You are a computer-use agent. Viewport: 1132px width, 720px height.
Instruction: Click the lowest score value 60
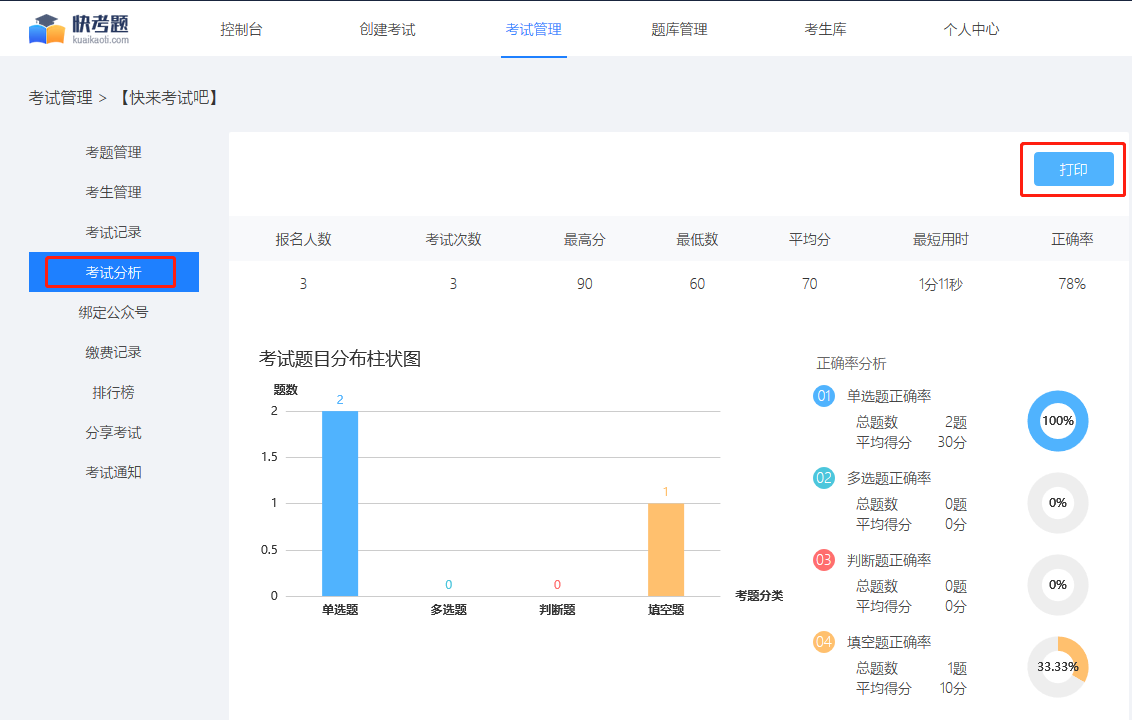point(697,285)
